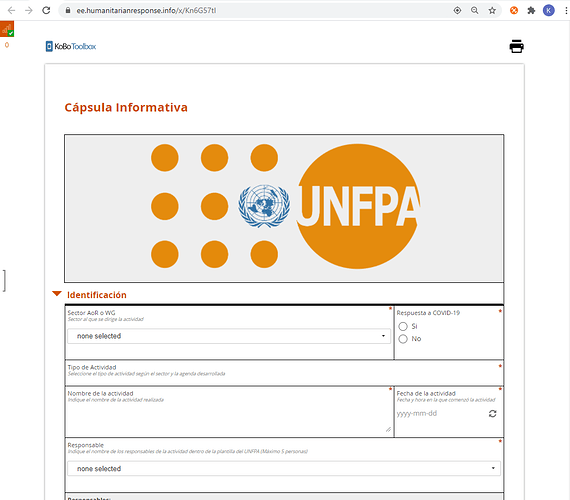Open the browser extensions puzzle icon
Viewport: 570px width, 500px height.
tap(531, 11)
